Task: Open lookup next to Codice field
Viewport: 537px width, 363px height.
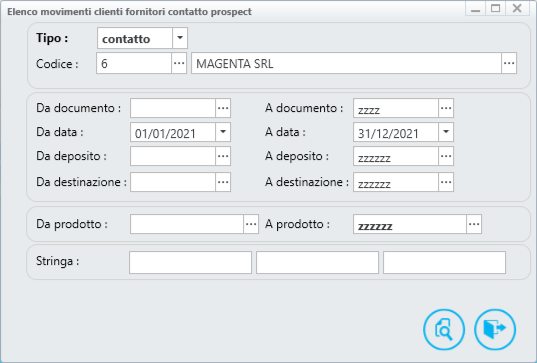Action: [x=179, y=63]
